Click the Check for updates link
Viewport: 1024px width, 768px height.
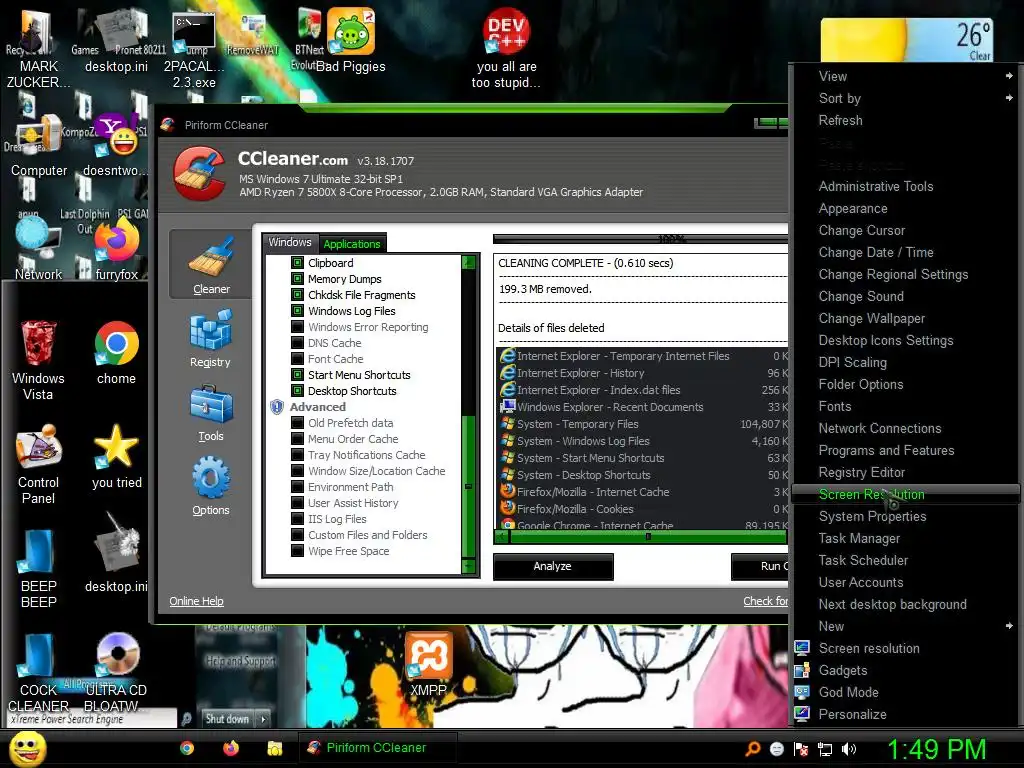coord(765,601)
